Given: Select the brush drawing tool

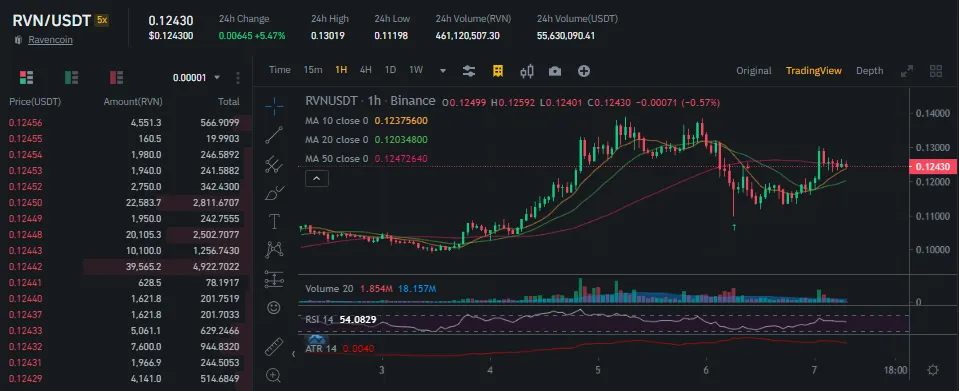Looking at the screenshot, I should pyautogui.click(x=274, y=193).
